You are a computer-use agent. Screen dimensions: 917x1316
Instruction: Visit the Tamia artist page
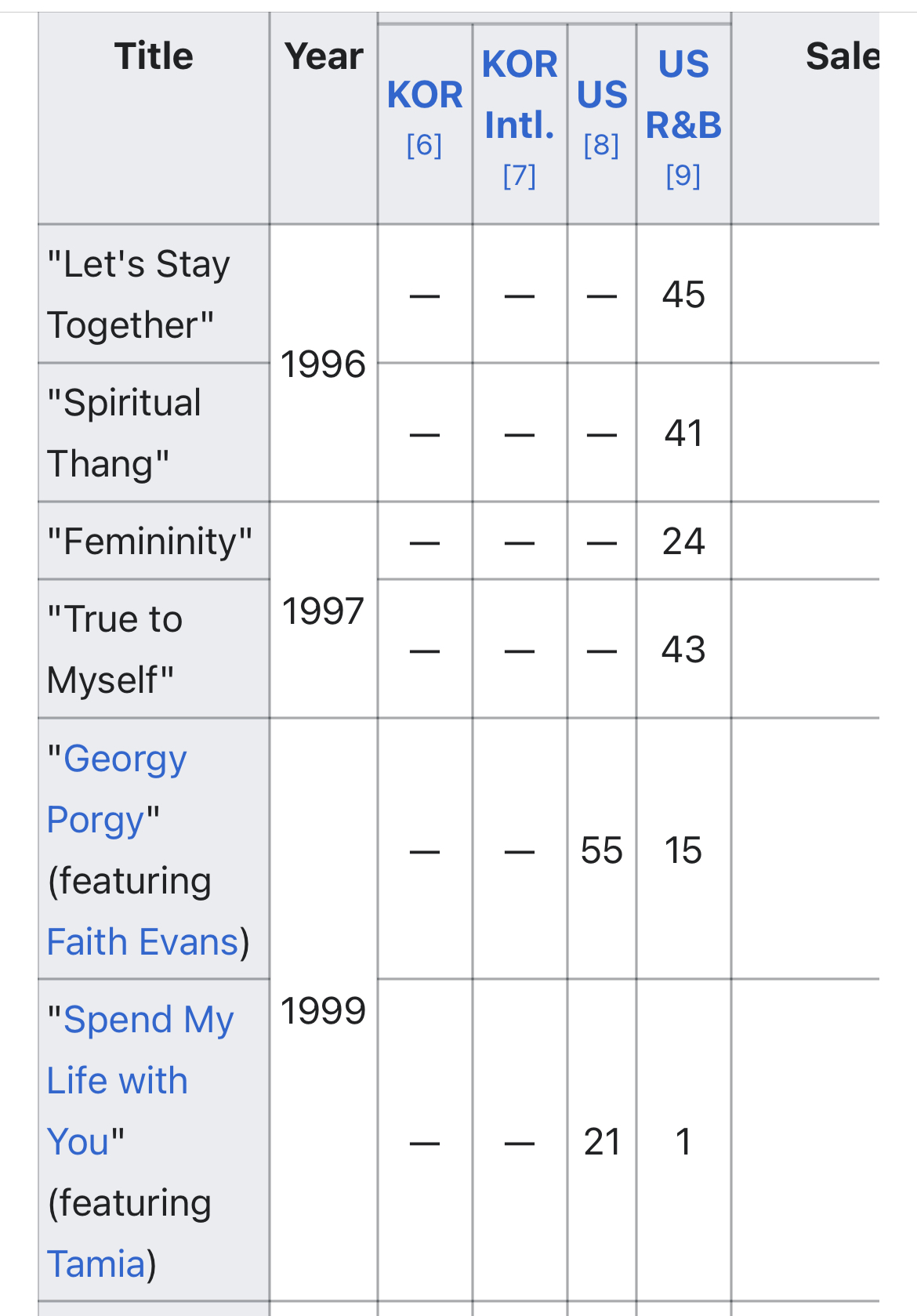(96, 1263)
